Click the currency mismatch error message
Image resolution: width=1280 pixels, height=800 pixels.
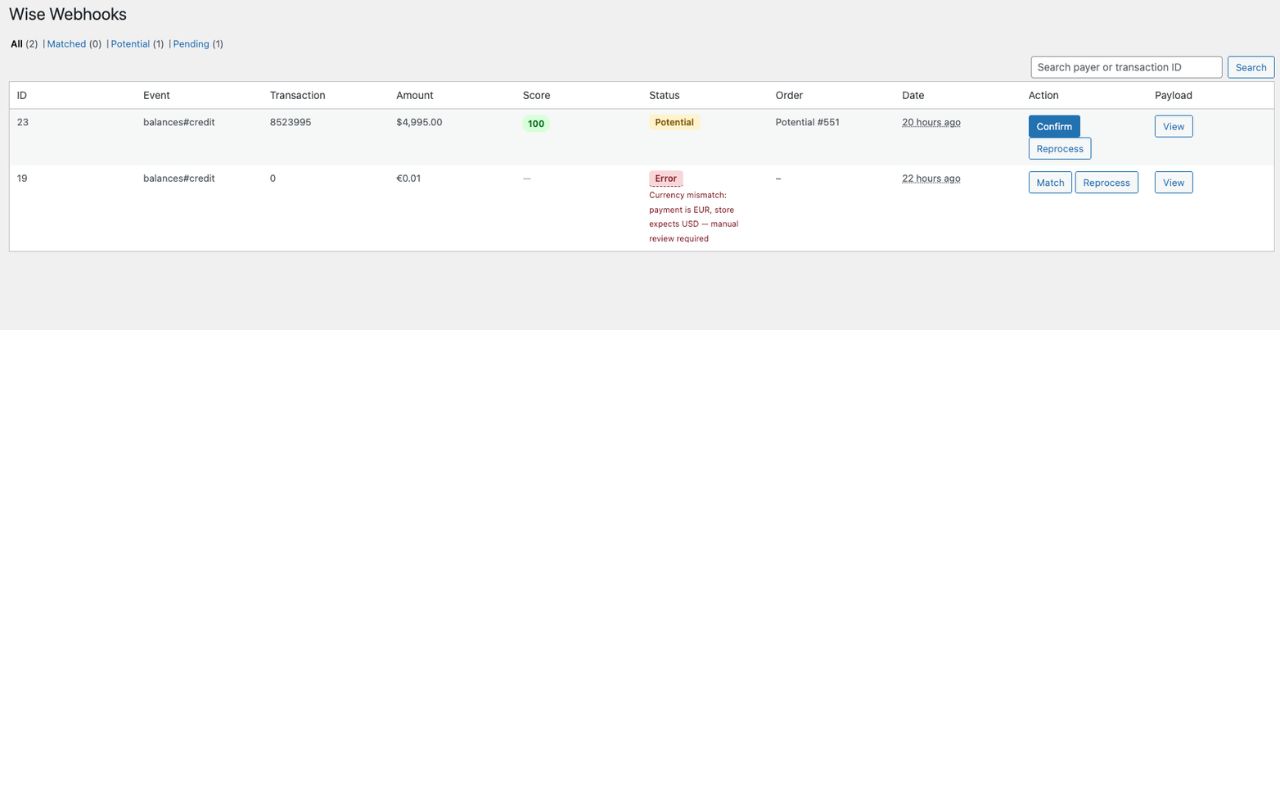tap(693, 217)
